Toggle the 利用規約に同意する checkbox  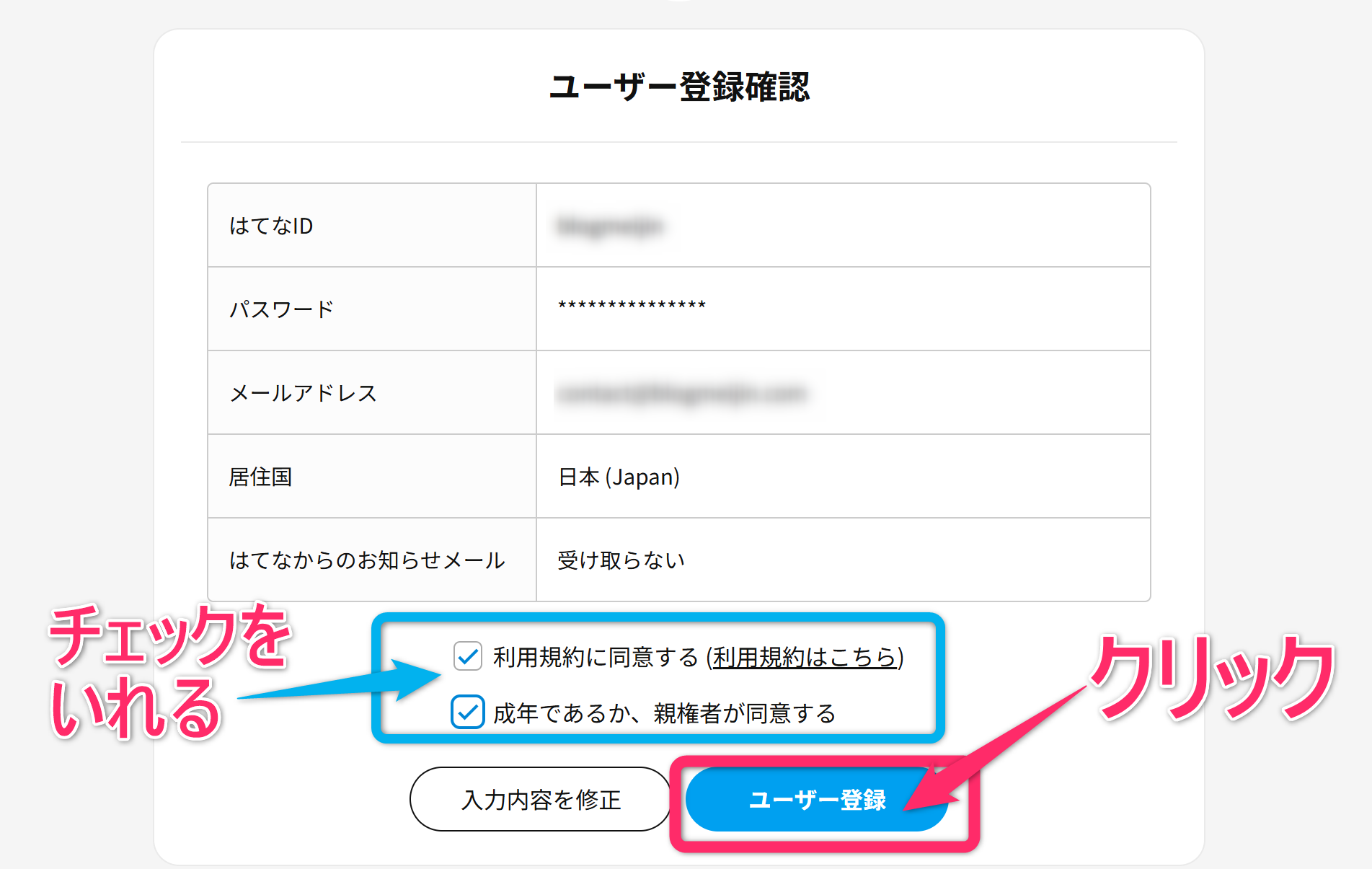point(468,656)
